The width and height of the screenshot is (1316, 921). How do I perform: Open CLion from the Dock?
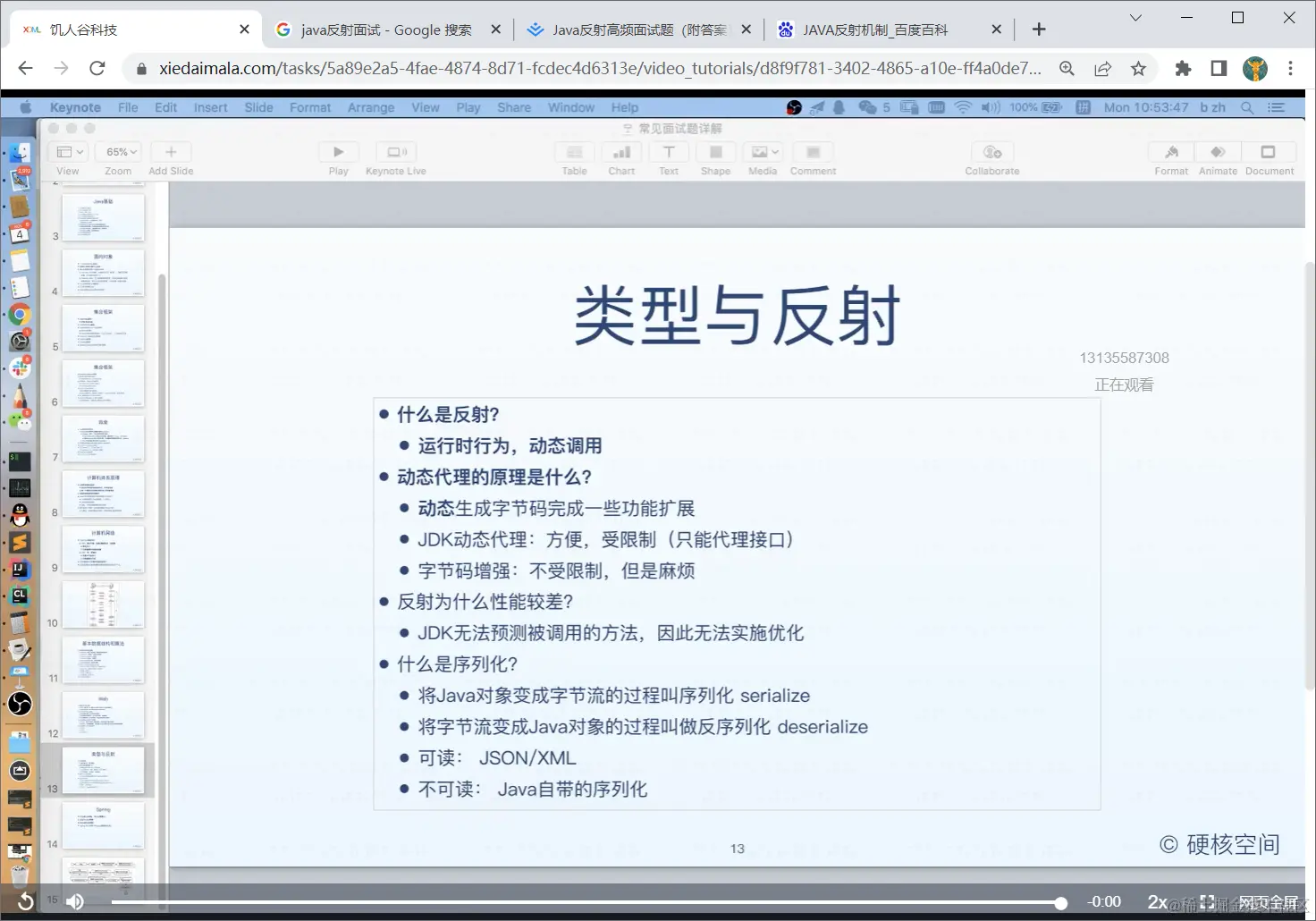[20, 596]
